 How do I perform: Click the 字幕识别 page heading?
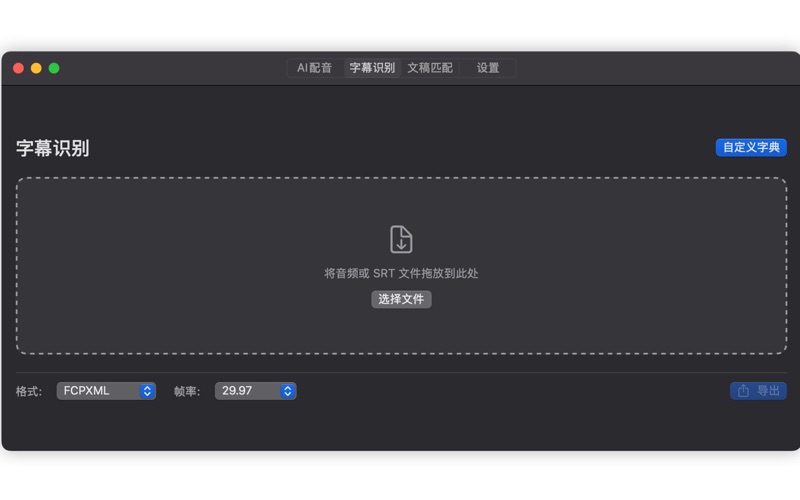[53, 148]
